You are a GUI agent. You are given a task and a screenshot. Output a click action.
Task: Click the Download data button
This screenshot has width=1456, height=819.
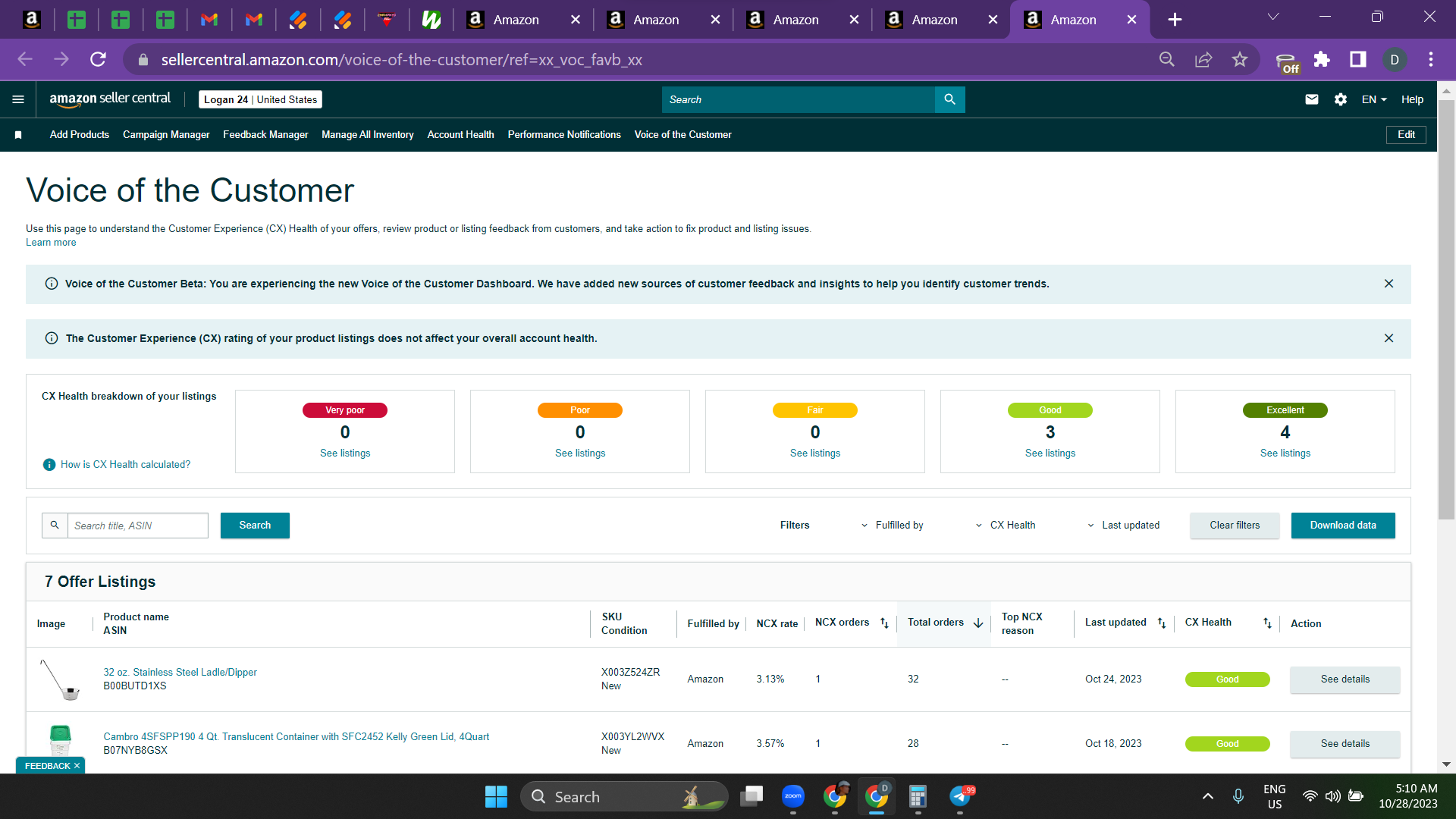pyautogui.click(x=1343, y=526)
